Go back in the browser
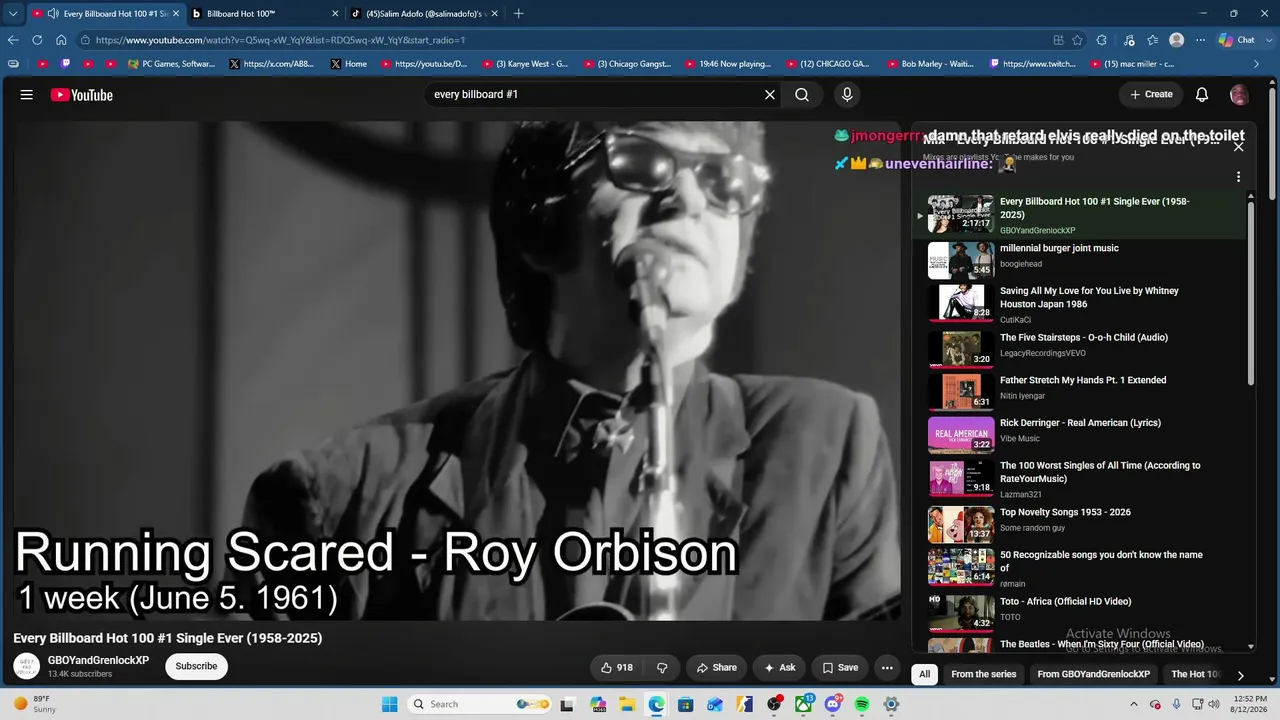The height and width of the screenshot is (720, 1280). pyautogui.click(x=13, y=40)
